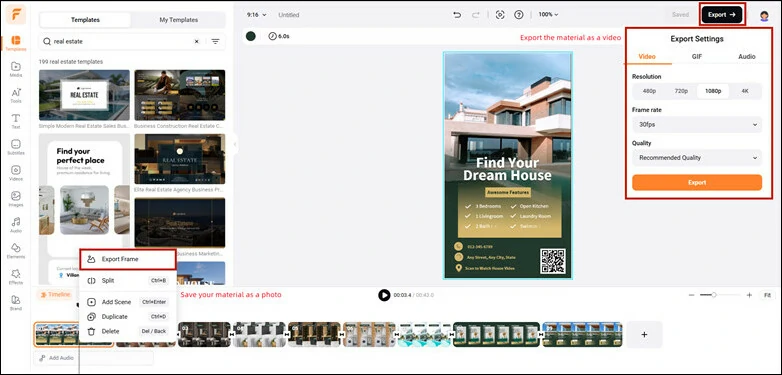The height and width of the screenshot is (375, 782).
Task: Open the help question mark icon
Action: 519,15
